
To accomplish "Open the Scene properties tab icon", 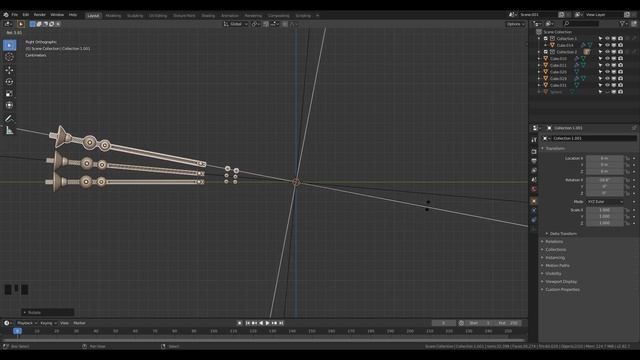I will click(x=534, y=180).
